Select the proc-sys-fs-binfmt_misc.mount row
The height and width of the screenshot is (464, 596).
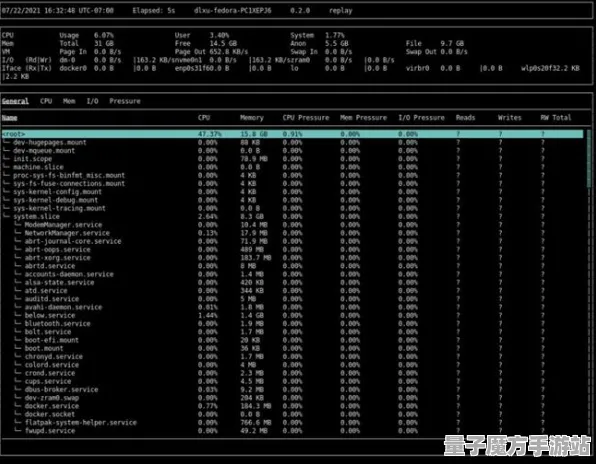(x=292, y=176)
